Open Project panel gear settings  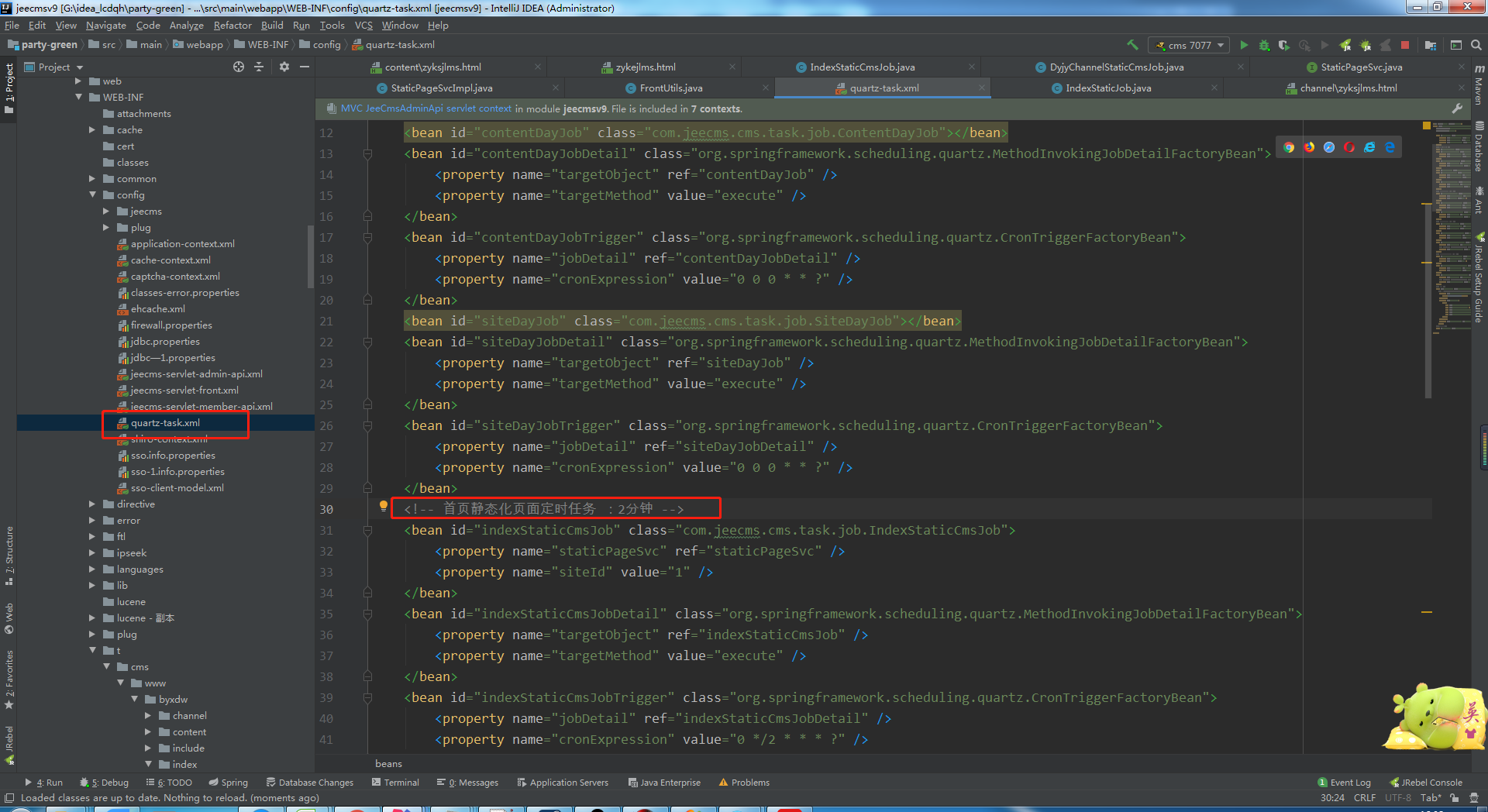284,67
